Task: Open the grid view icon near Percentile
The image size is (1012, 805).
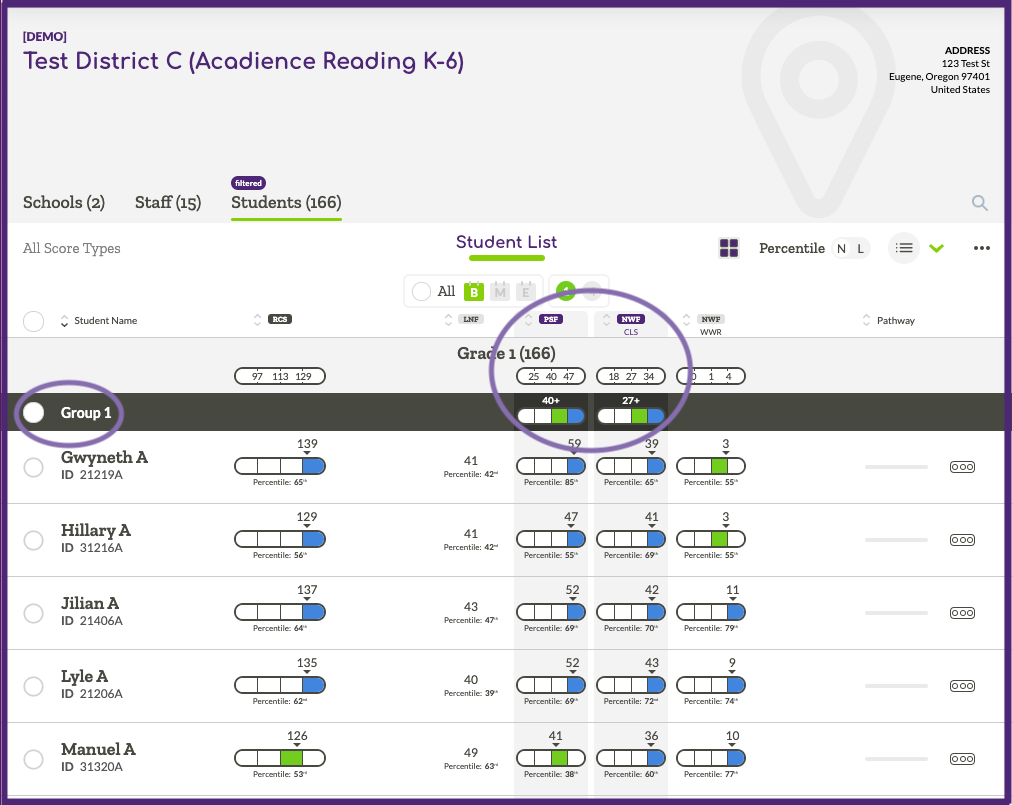Action: click(x=729, y=247)
